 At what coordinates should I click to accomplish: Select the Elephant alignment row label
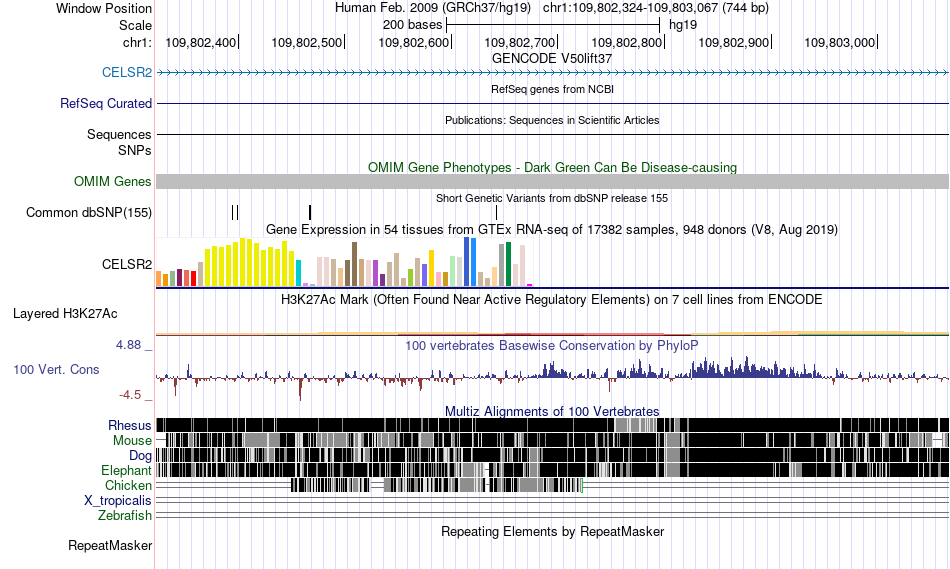tap(127, 471)
